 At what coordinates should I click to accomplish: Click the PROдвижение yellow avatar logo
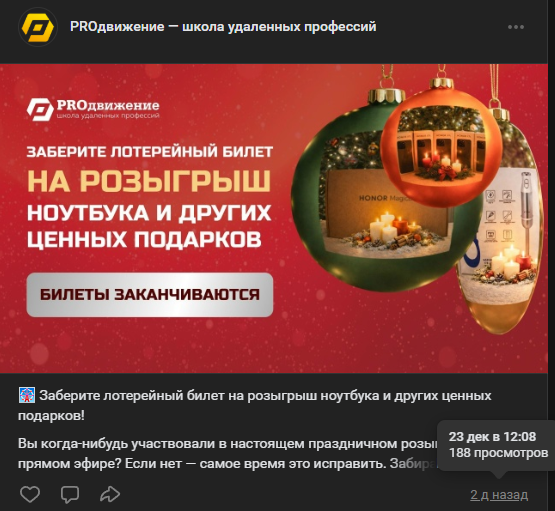click(38, 27)
